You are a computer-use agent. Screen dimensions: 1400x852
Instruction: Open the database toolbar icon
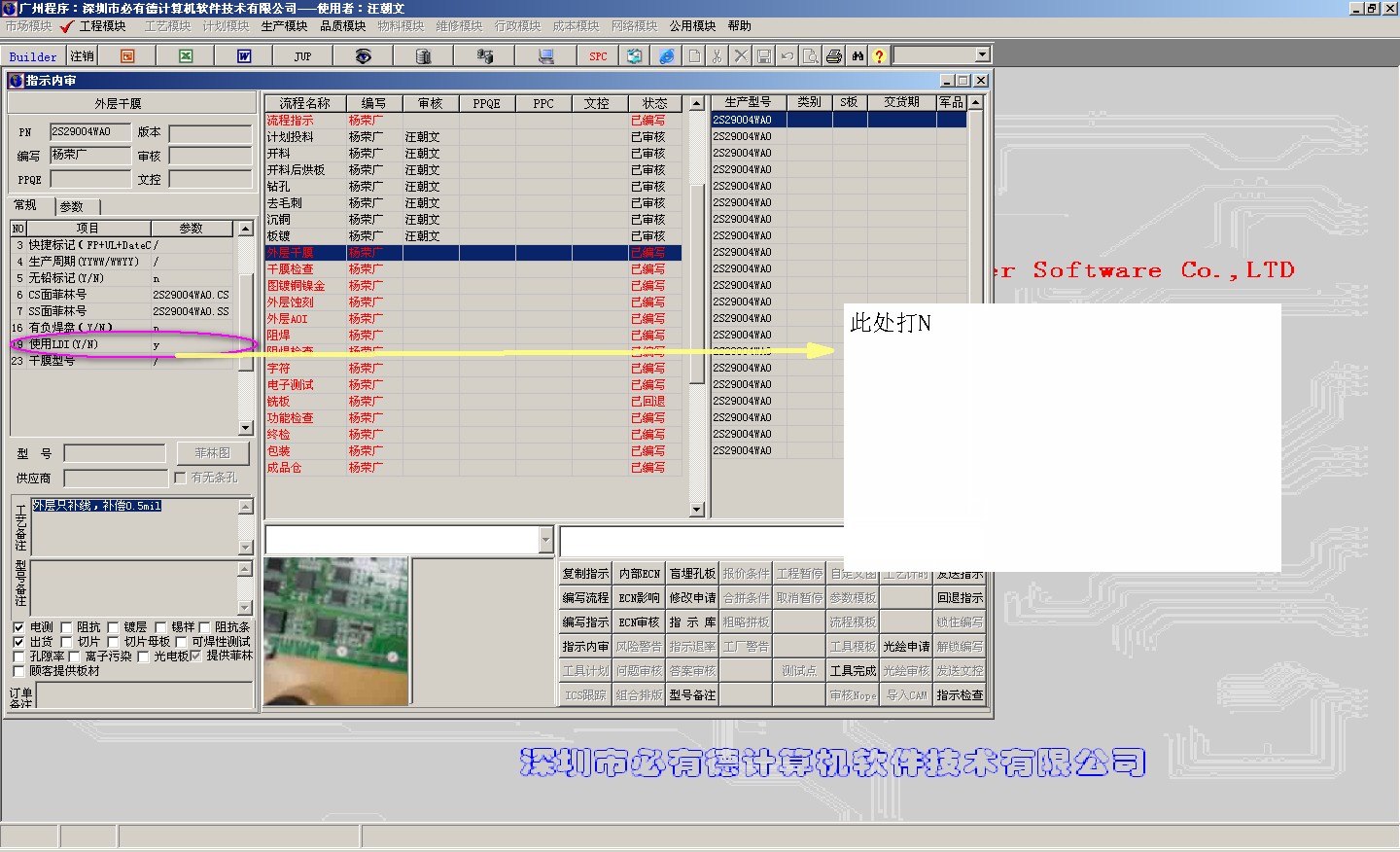click(423, 56)
